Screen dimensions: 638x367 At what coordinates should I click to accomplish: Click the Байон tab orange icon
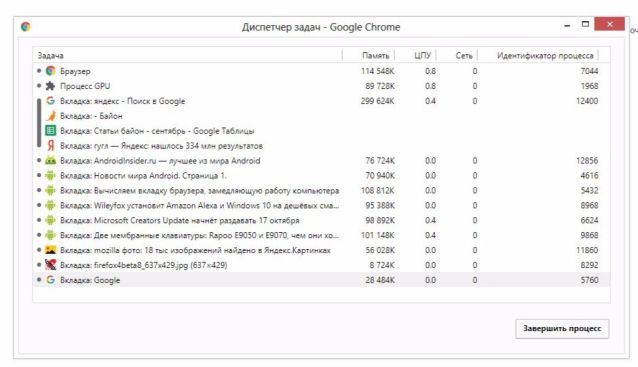[50, 116]
